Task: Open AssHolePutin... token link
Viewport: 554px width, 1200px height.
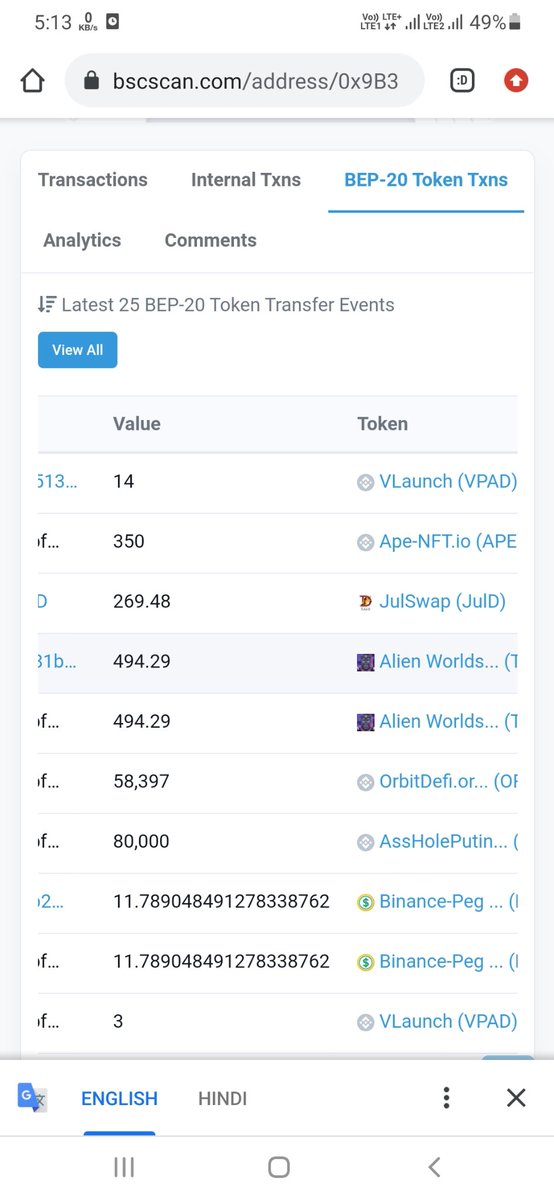Action: [x=448, y=841]
